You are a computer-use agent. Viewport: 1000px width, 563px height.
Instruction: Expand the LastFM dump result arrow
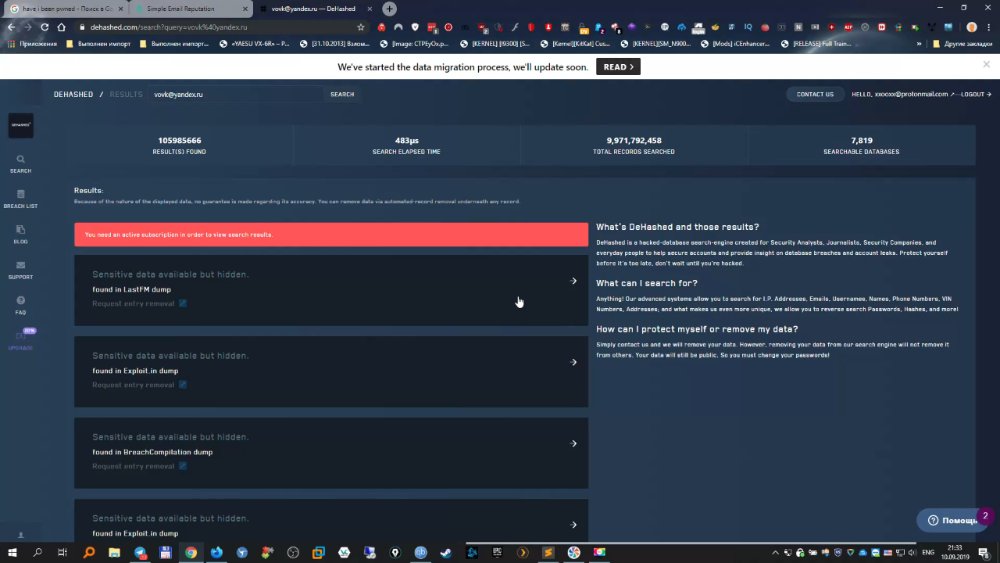coord(573,281)
